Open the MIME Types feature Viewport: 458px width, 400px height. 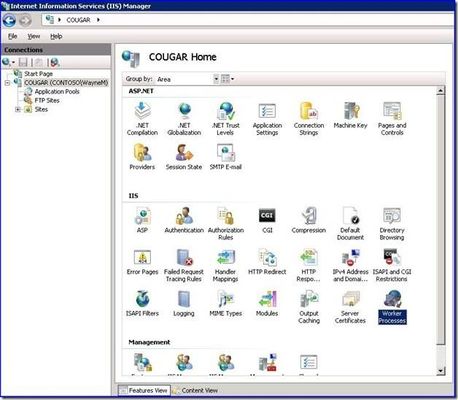pyautogui.click(x=226, y=303)
